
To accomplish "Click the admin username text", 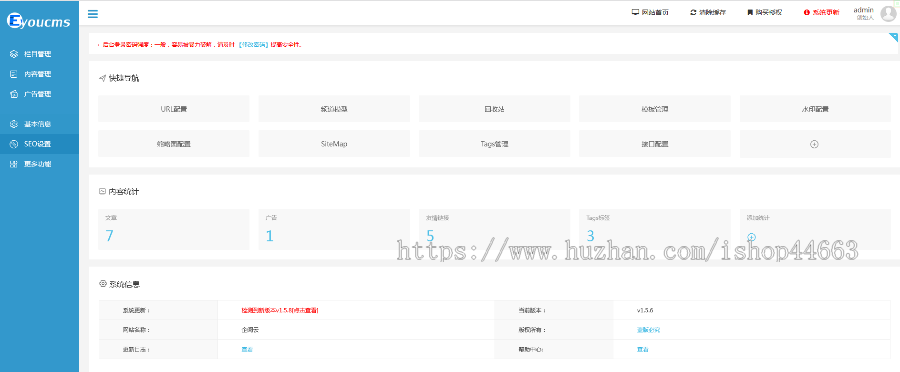I will 863,10.
